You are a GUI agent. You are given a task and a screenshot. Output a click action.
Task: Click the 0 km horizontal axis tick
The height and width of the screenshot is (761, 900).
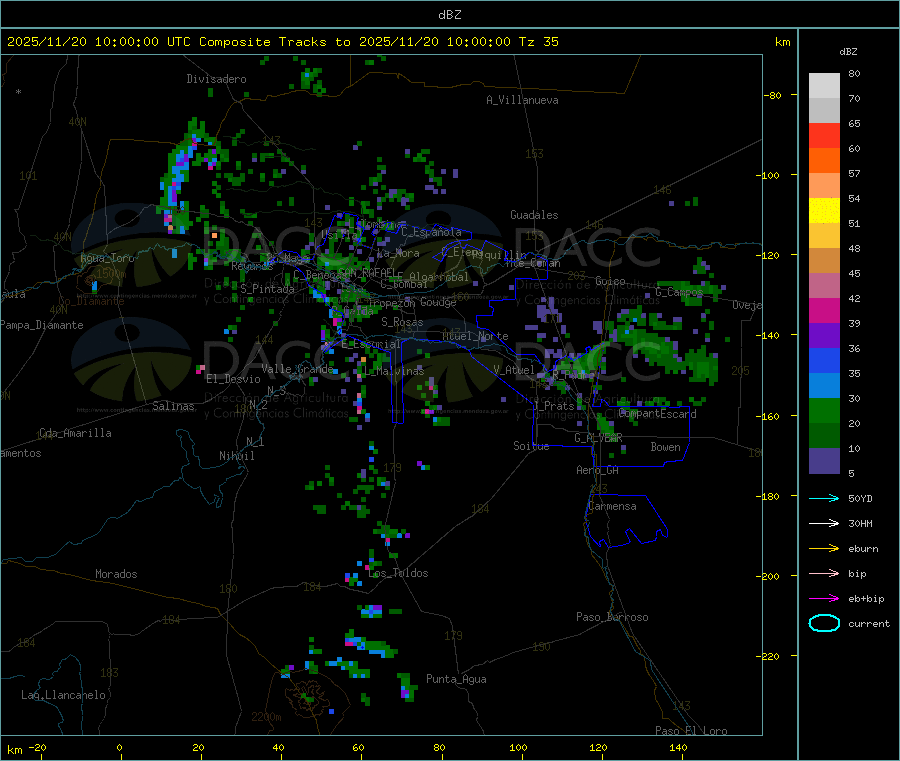coord(119,747)
